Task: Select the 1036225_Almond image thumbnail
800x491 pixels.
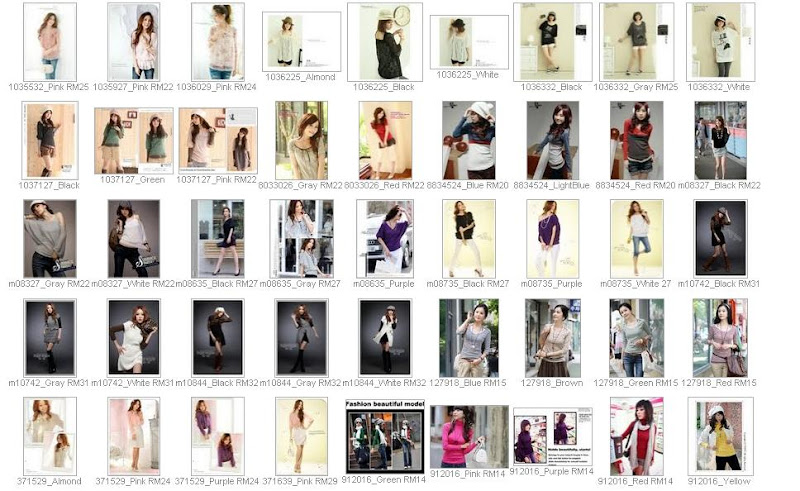Action: [x=302, y=42]
